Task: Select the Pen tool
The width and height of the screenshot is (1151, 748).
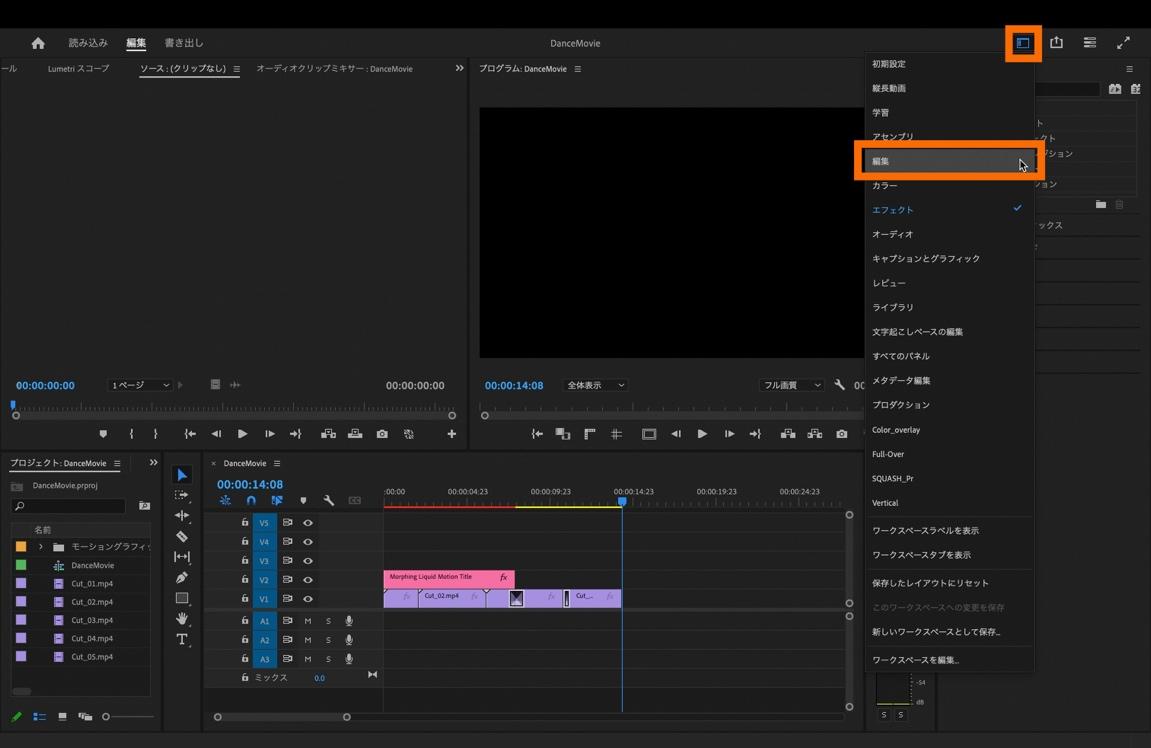Action: click(x=182, y=578)
